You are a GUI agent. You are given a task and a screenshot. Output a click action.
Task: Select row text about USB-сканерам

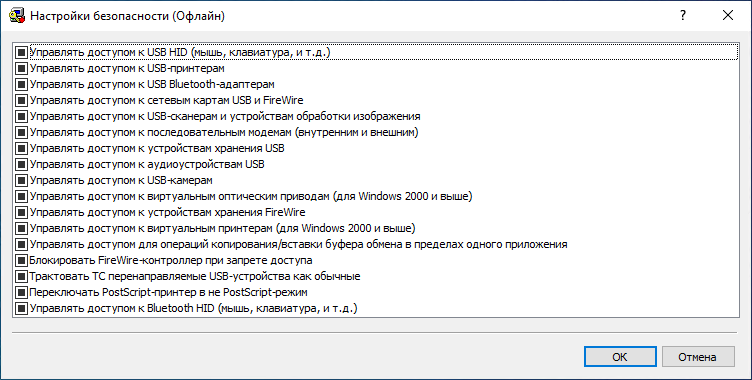[225, 116]
